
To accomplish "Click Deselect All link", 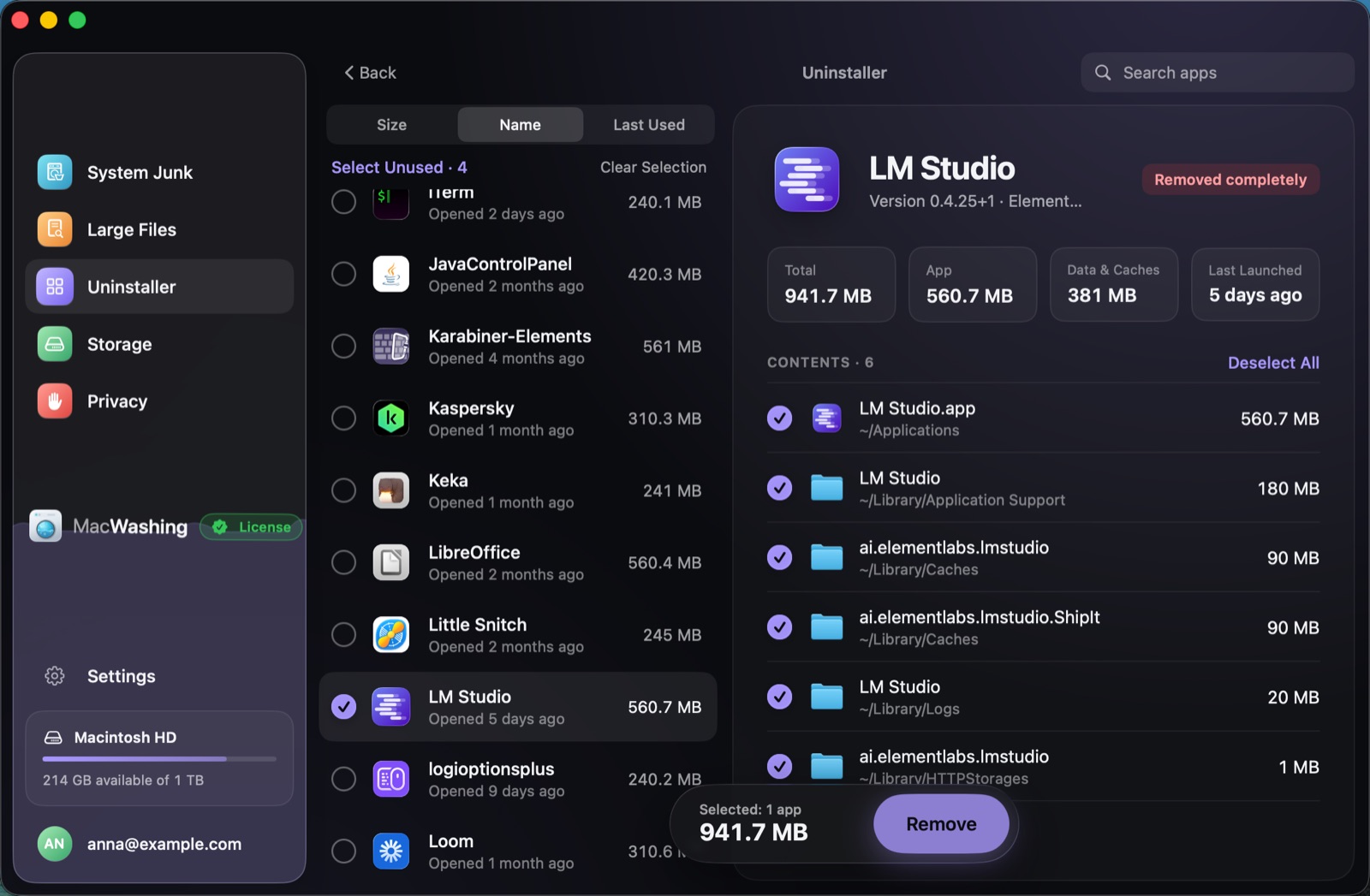I will click(1273, 363).
